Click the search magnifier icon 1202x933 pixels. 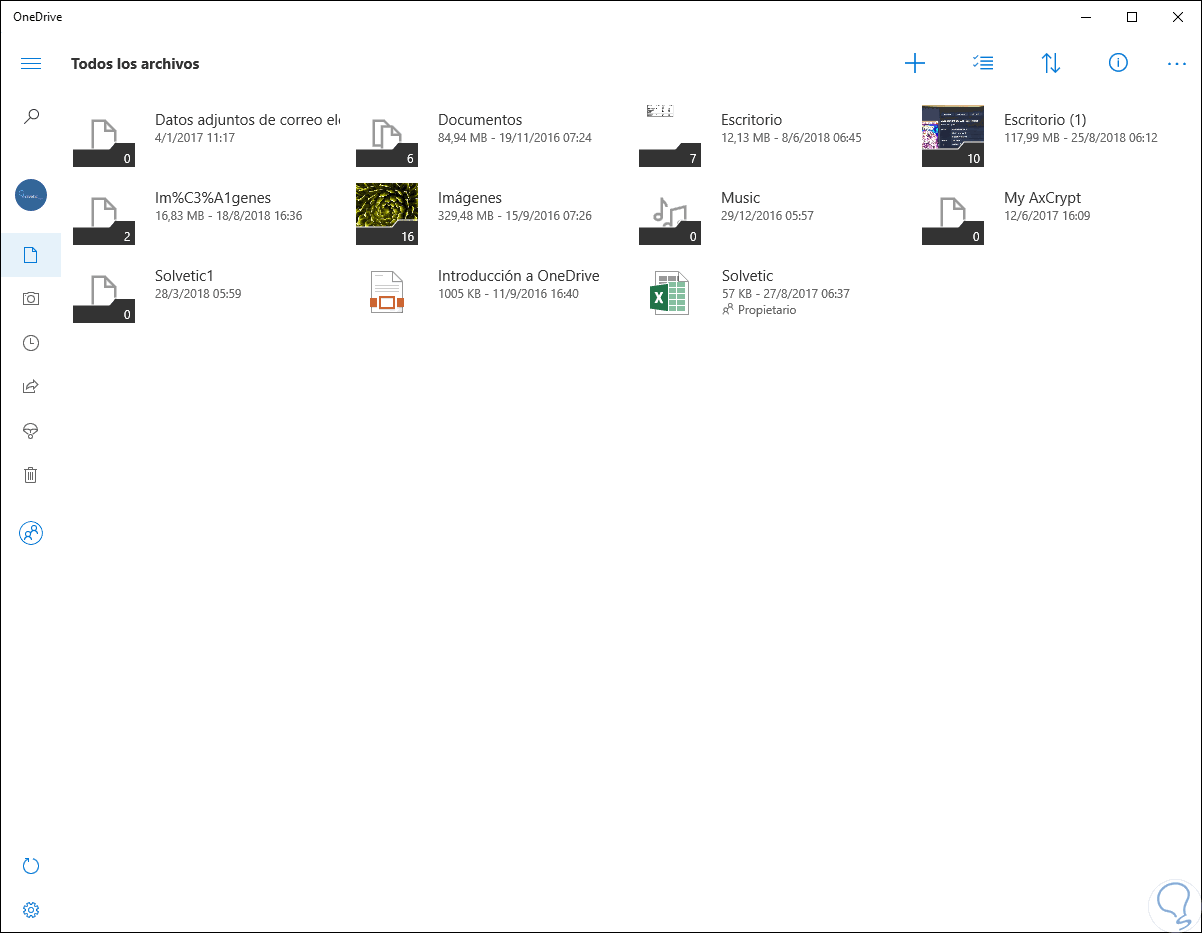31,116
